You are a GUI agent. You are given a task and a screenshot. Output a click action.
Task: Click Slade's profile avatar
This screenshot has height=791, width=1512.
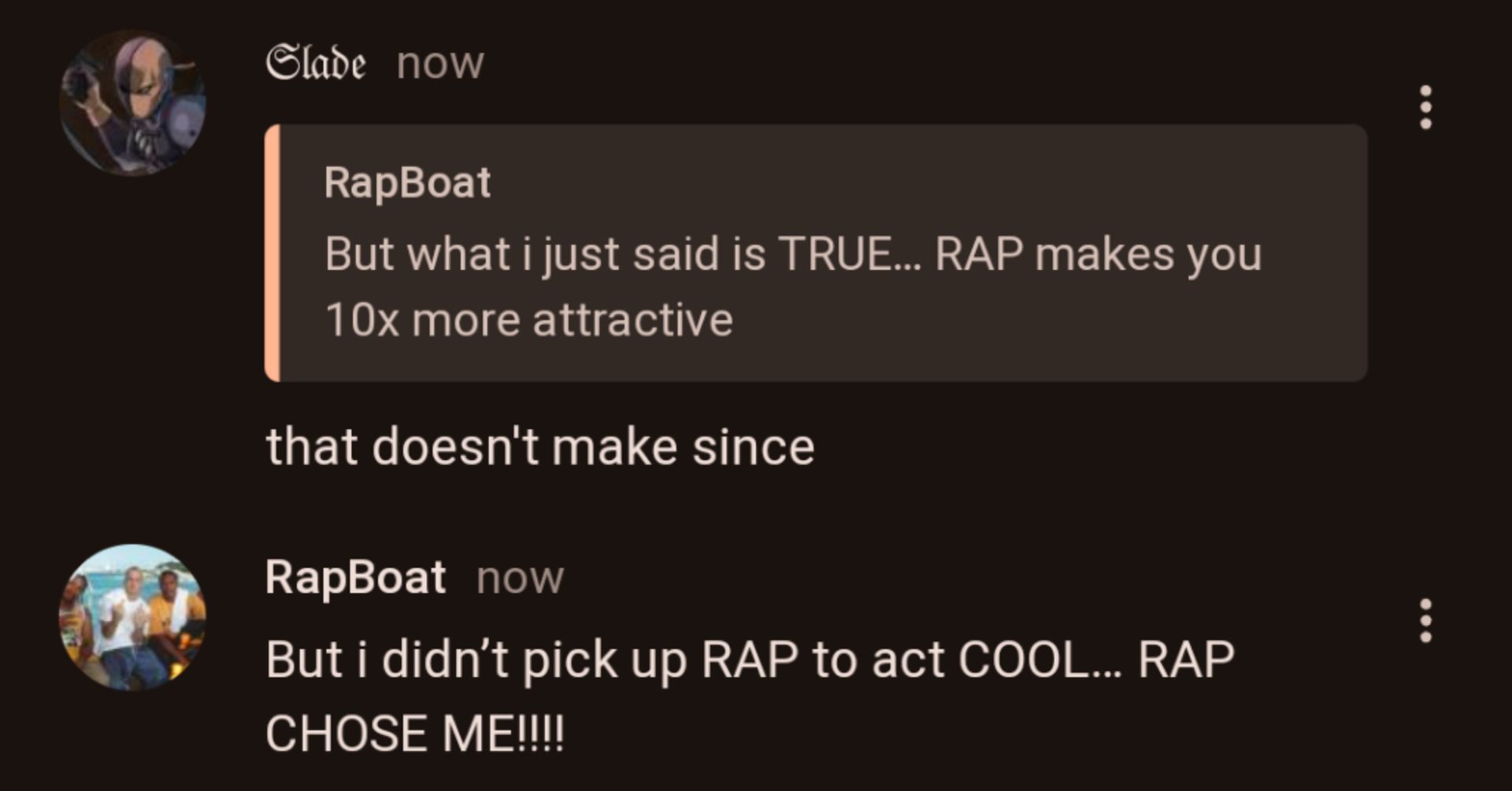(x=132, y=102)
